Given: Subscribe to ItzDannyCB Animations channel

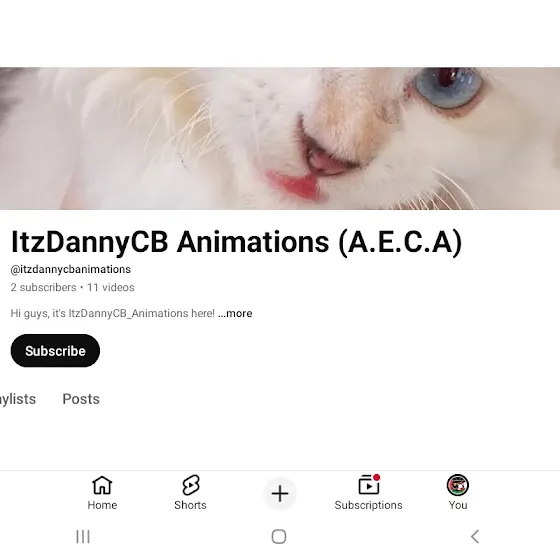Looking at the screenshot, I should click(55, 351).
